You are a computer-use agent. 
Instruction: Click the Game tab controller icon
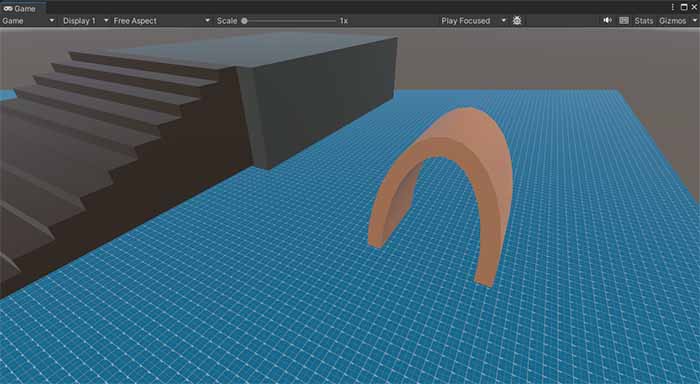tap(8, 8)
